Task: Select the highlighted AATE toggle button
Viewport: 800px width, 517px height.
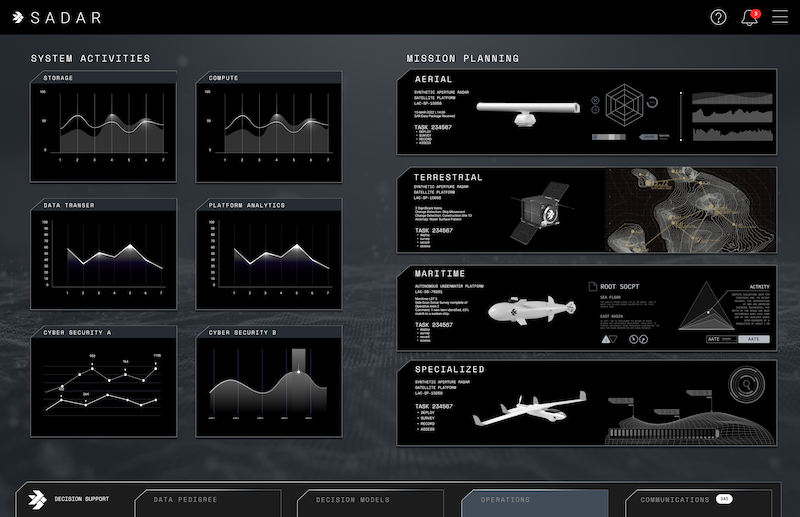Action: [754, 340]
